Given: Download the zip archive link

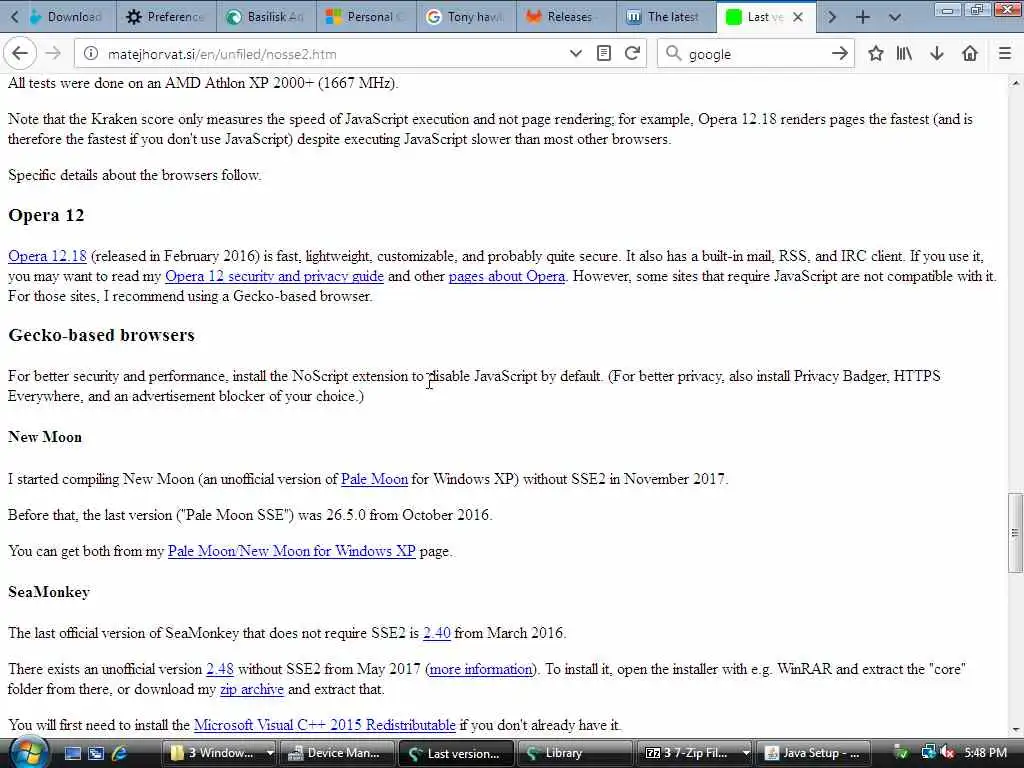Looking at the screenshot, I should (251, 689).
